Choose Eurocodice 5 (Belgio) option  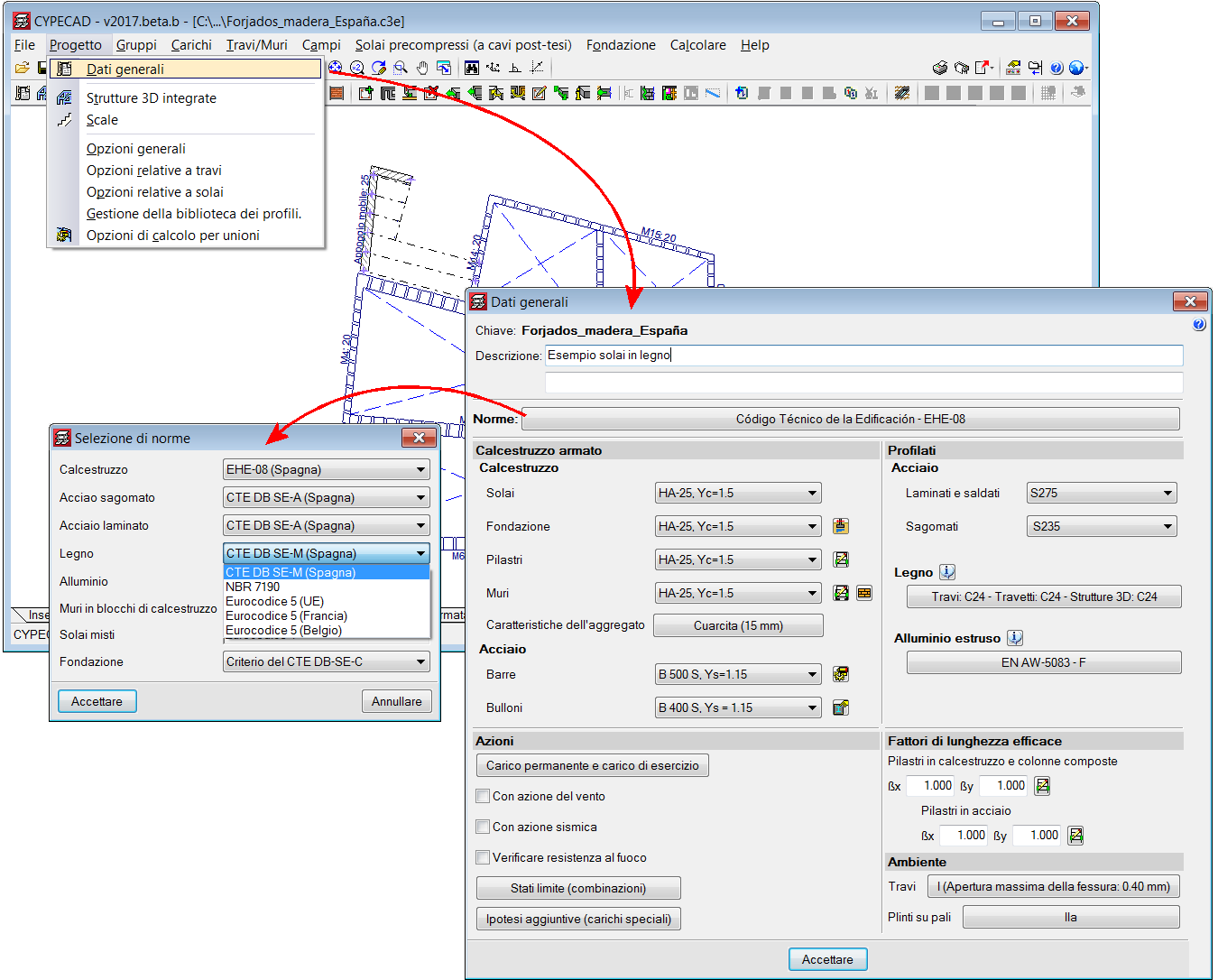click(x=327, y=630)
